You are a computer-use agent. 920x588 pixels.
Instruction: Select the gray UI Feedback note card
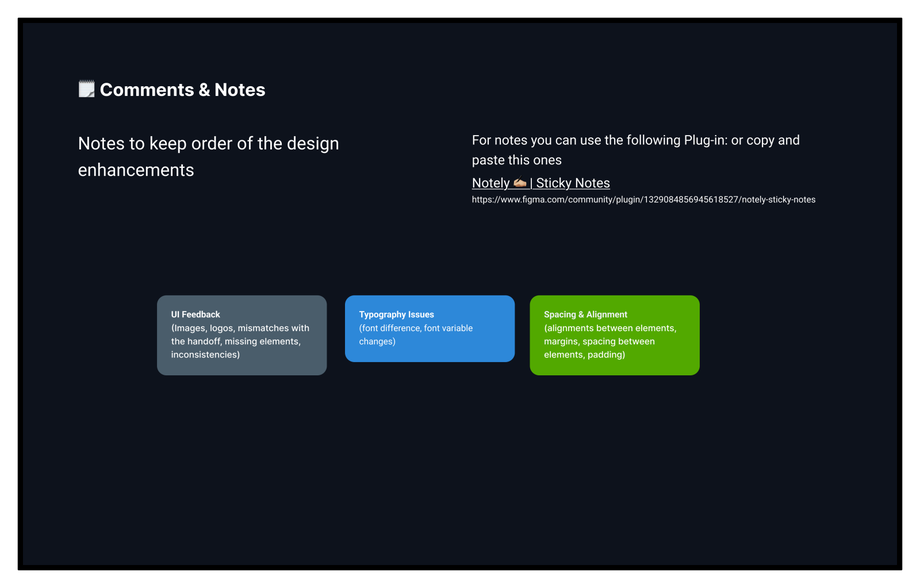[x=242, y=335]
